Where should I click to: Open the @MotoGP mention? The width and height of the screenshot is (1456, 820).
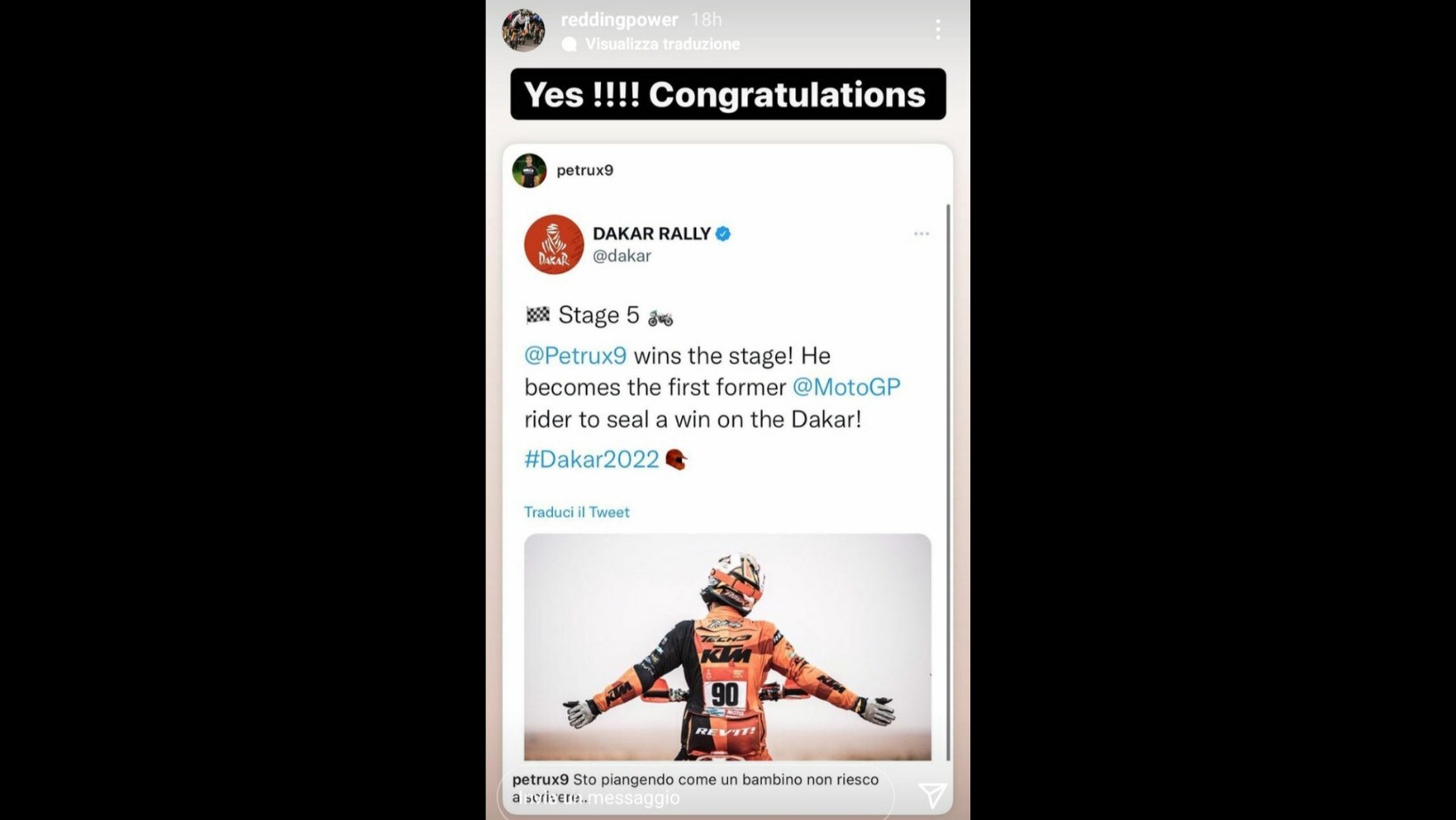tap(846, 387)
